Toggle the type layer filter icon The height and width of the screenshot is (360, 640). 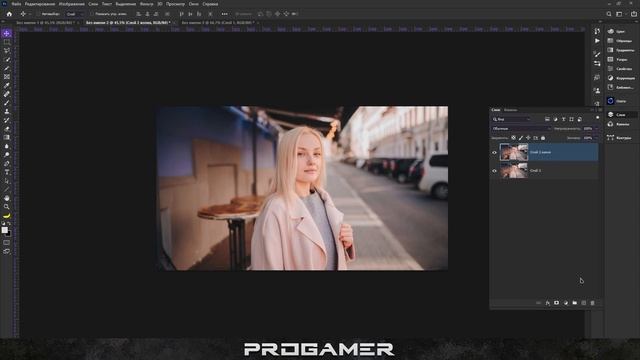click(564, 119)
